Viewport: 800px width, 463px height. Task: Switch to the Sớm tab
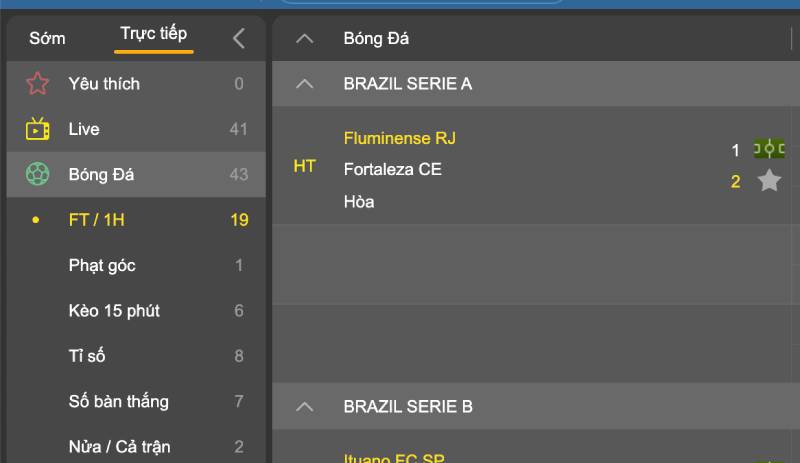pyautogui.click(x=47, y=38)
